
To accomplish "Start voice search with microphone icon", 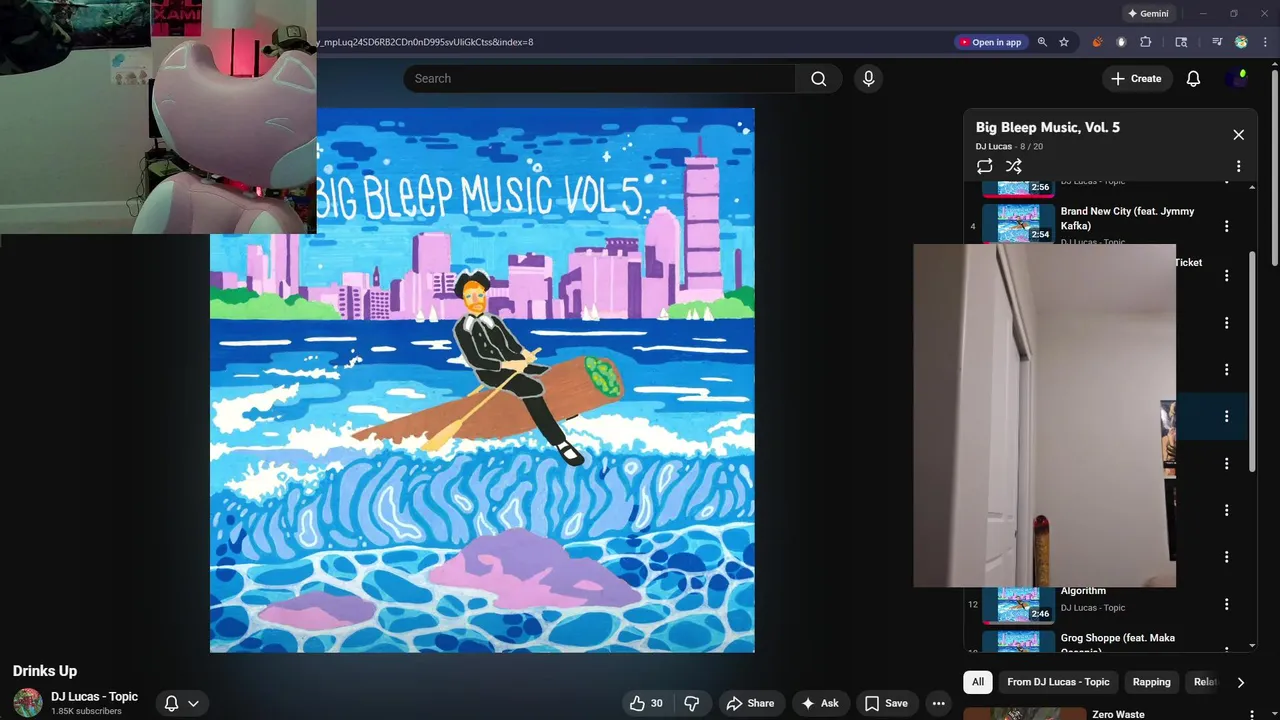I will [868, 79].
